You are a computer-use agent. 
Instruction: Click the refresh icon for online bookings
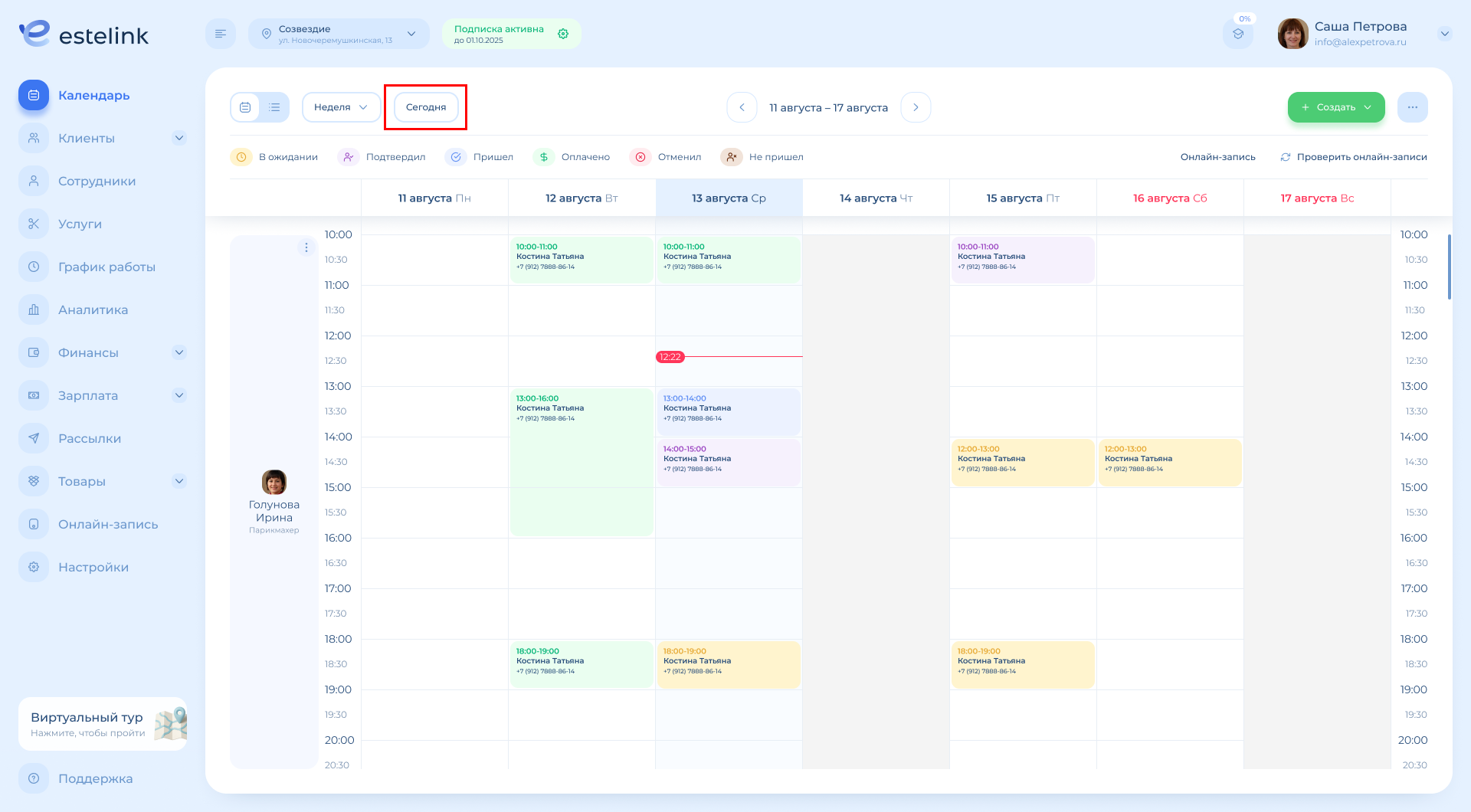click(1286, 157)
